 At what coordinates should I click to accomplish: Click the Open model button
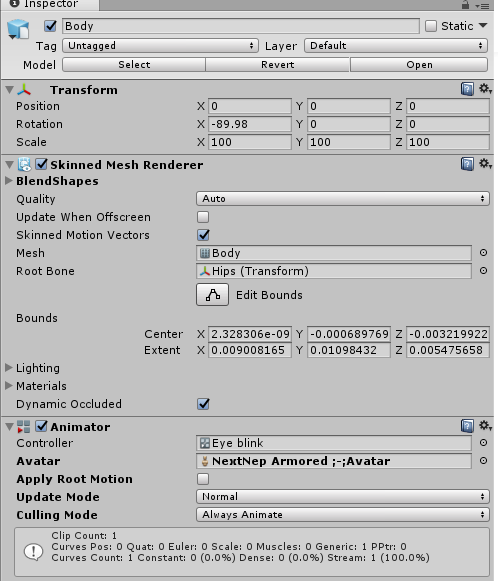(x=419, y=64)
